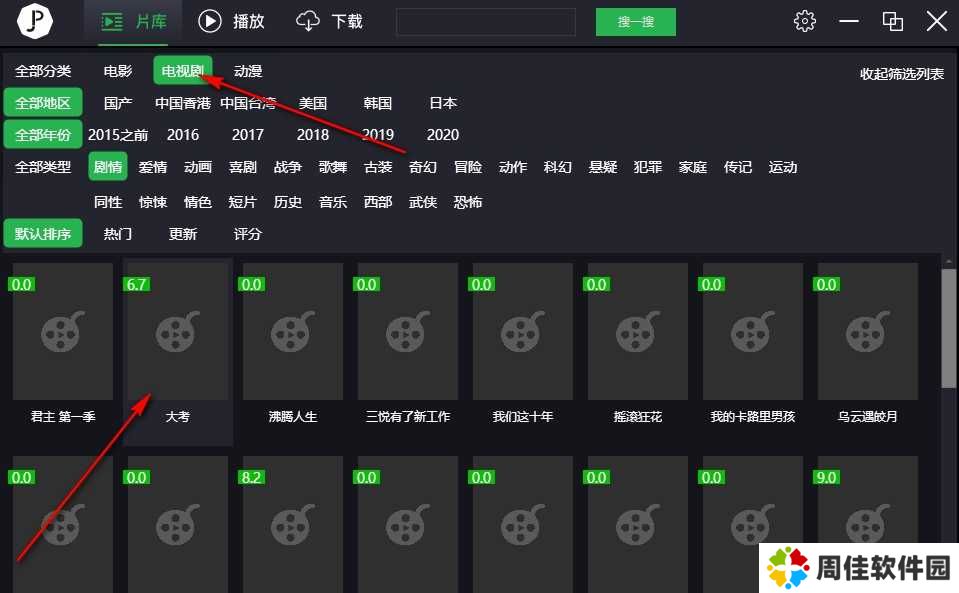Click the 播放 play circle icon
The width and height of the screenshot is (959, 593).
pyautogui.click(x=210, y=21)
